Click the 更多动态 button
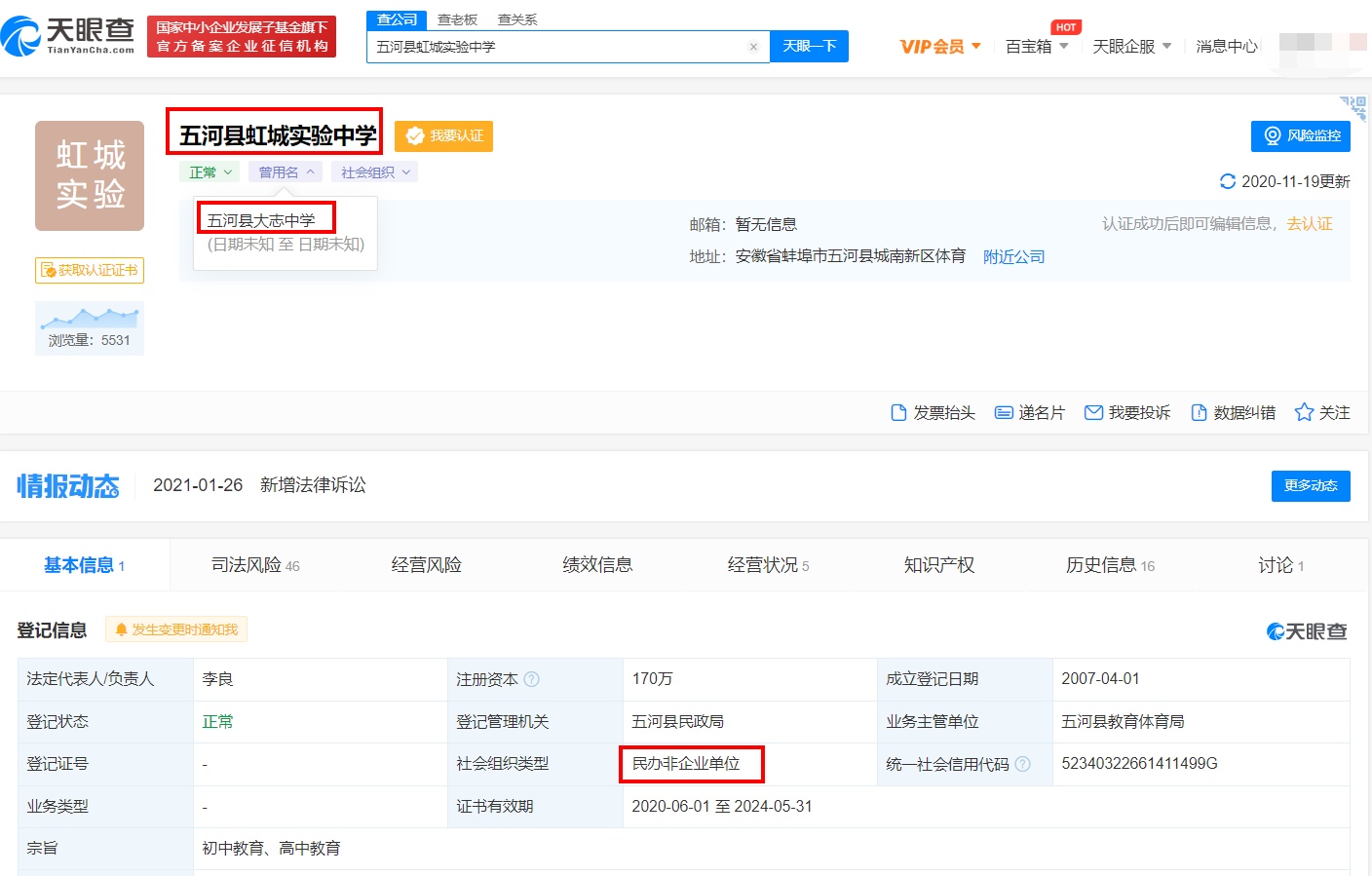The height and width of the screenshot is (876, 1372). coord(1311,486)
